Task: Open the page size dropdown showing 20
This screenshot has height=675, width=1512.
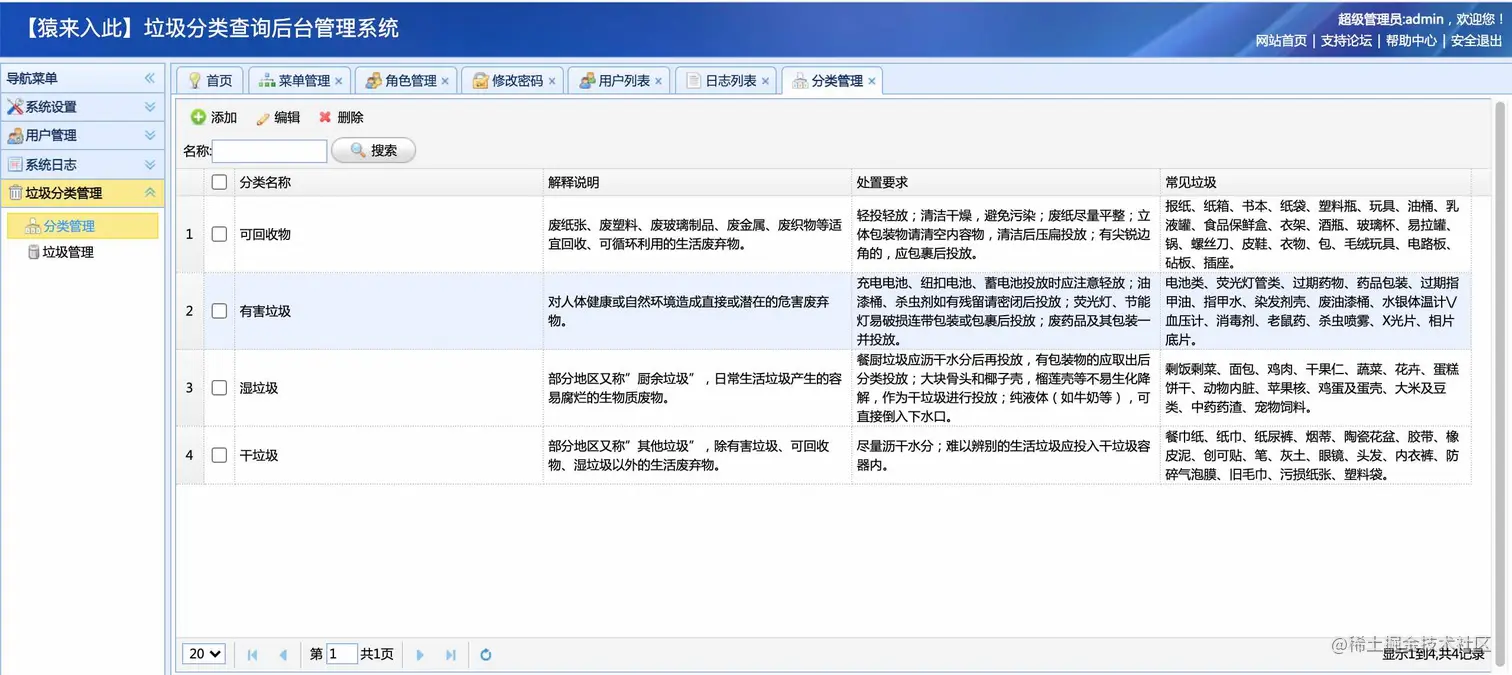Action: 203,654
